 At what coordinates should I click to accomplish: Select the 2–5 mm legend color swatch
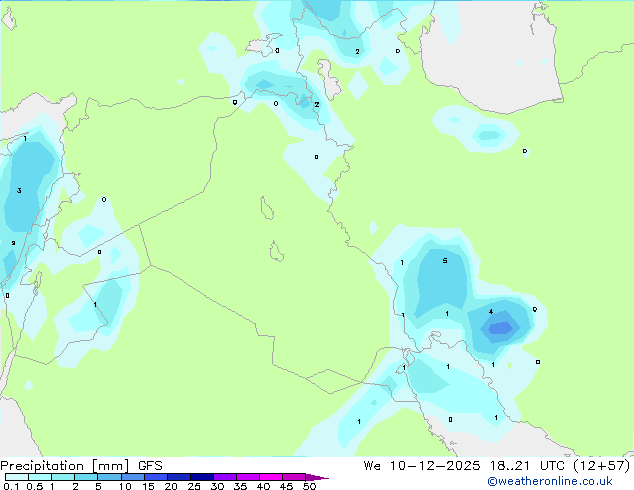(86, 477)
